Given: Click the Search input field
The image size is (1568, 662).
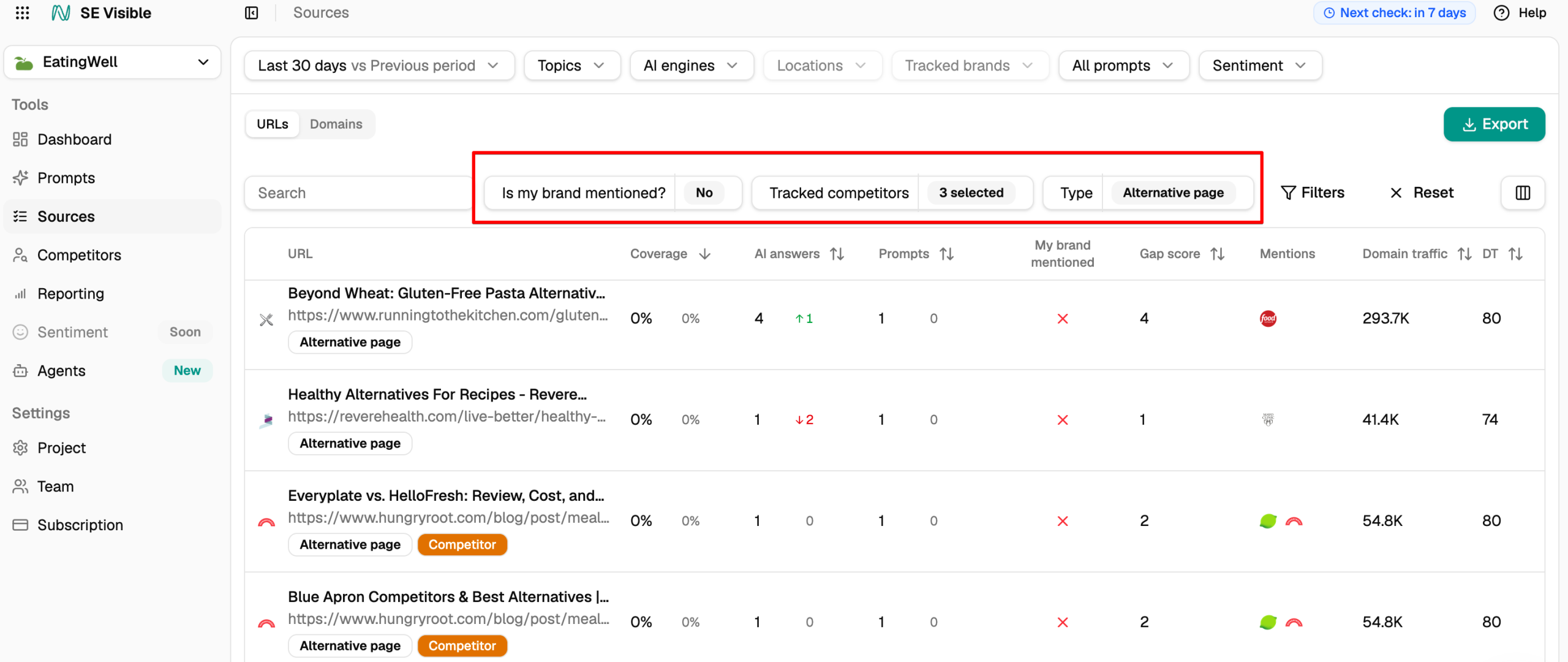Looking at the screenshot, I should point(359,193).
